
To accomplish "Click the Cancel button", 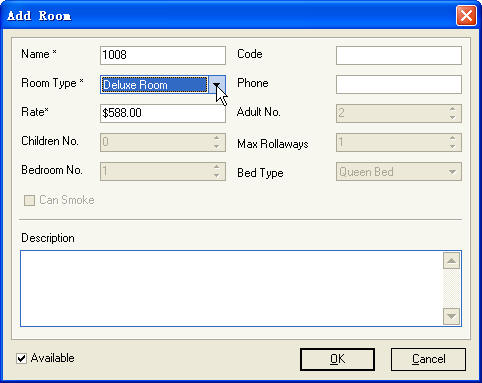I will 428,359.
